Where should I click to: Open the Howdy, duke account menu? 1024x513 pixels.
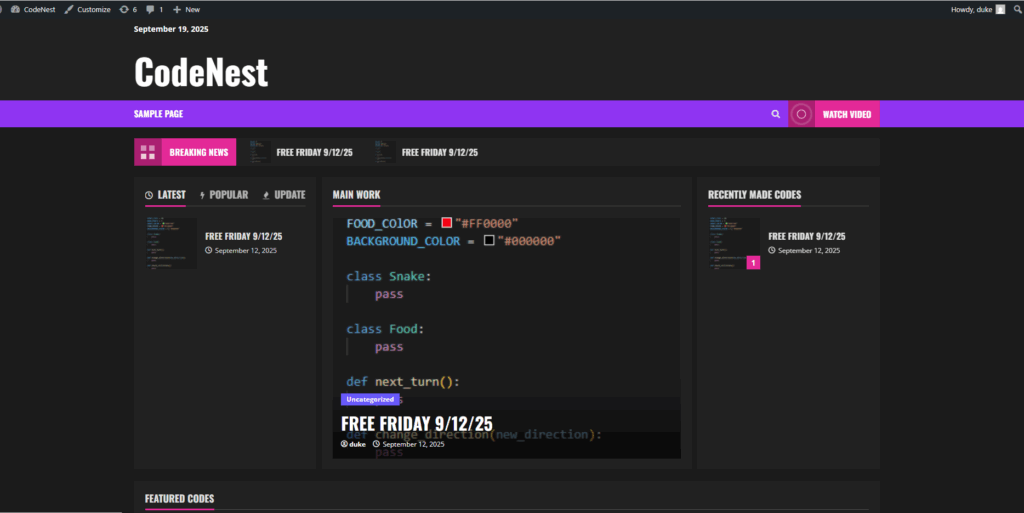(971, 9)
